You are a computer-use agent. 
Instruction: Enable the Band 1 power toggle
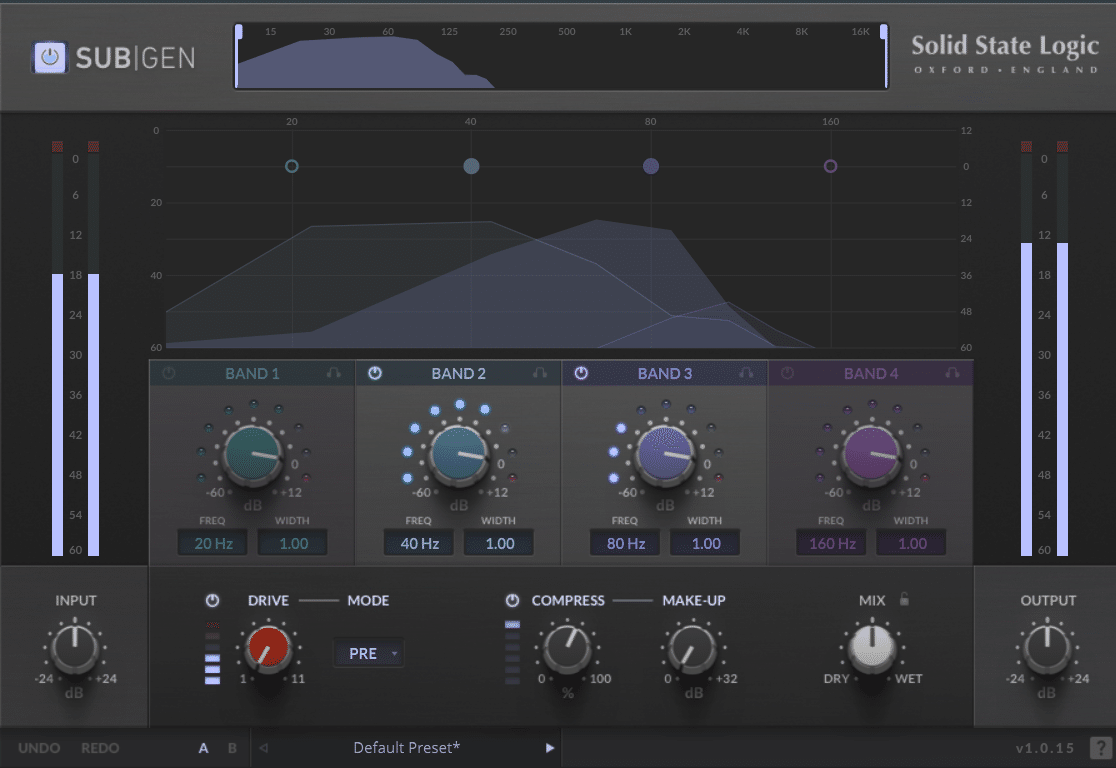pyautogui.click(x=170, y=373)
